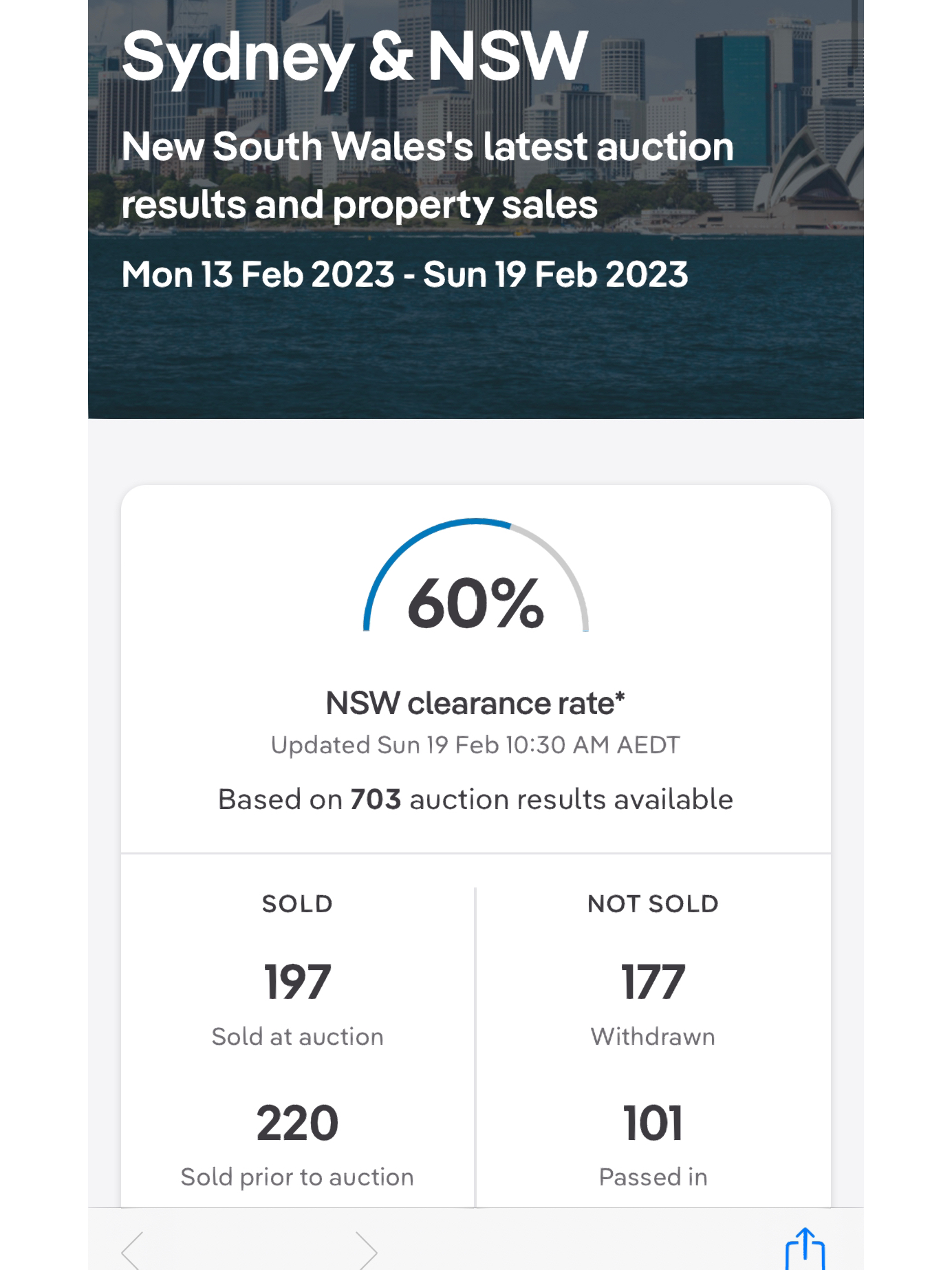Open the share sheet icon
952x1270 pixels.
point(805,1249)
